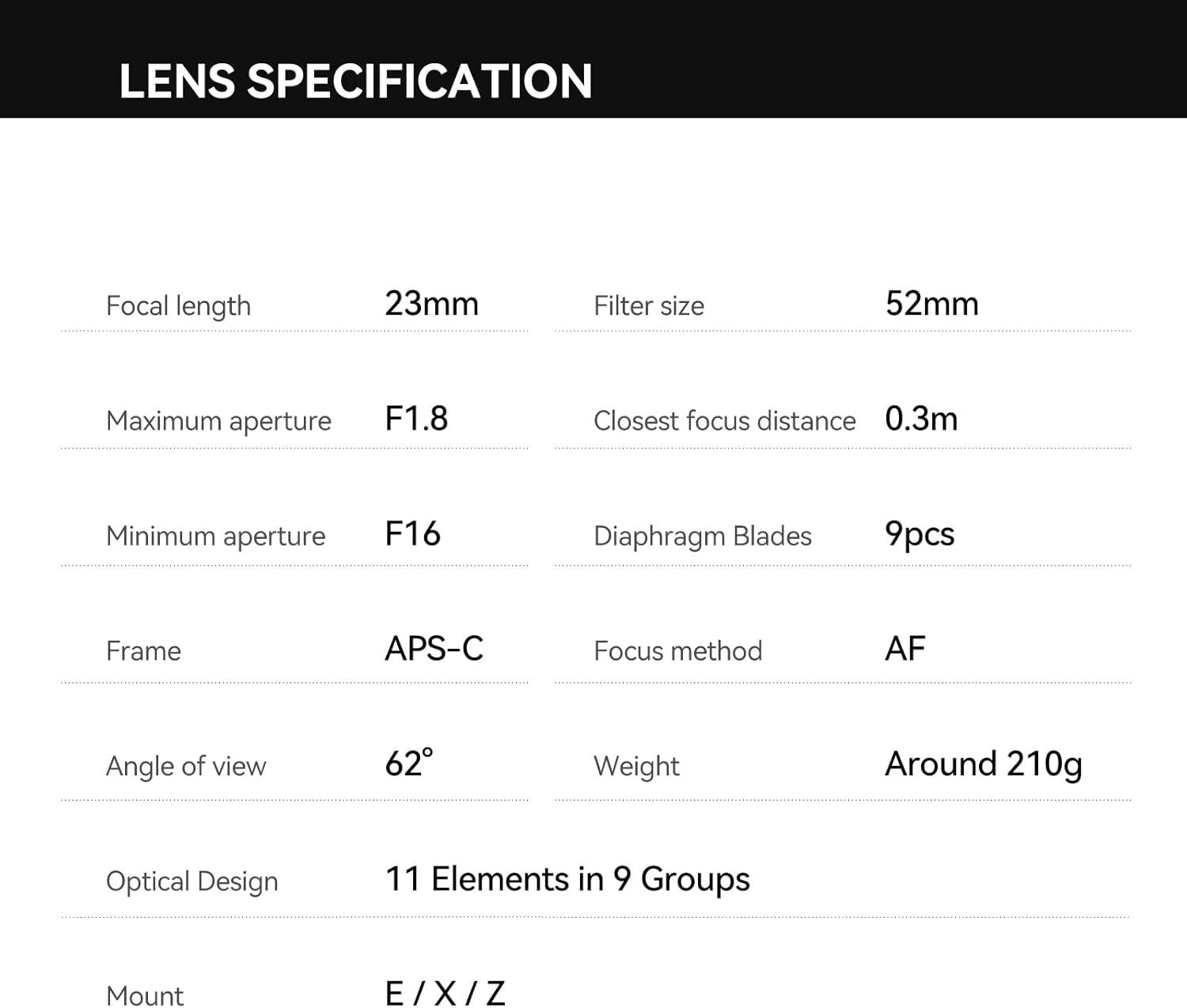Click the E / X / Z mount value
This screenshot has height=1008, width=1187.
tap(445, 994)
